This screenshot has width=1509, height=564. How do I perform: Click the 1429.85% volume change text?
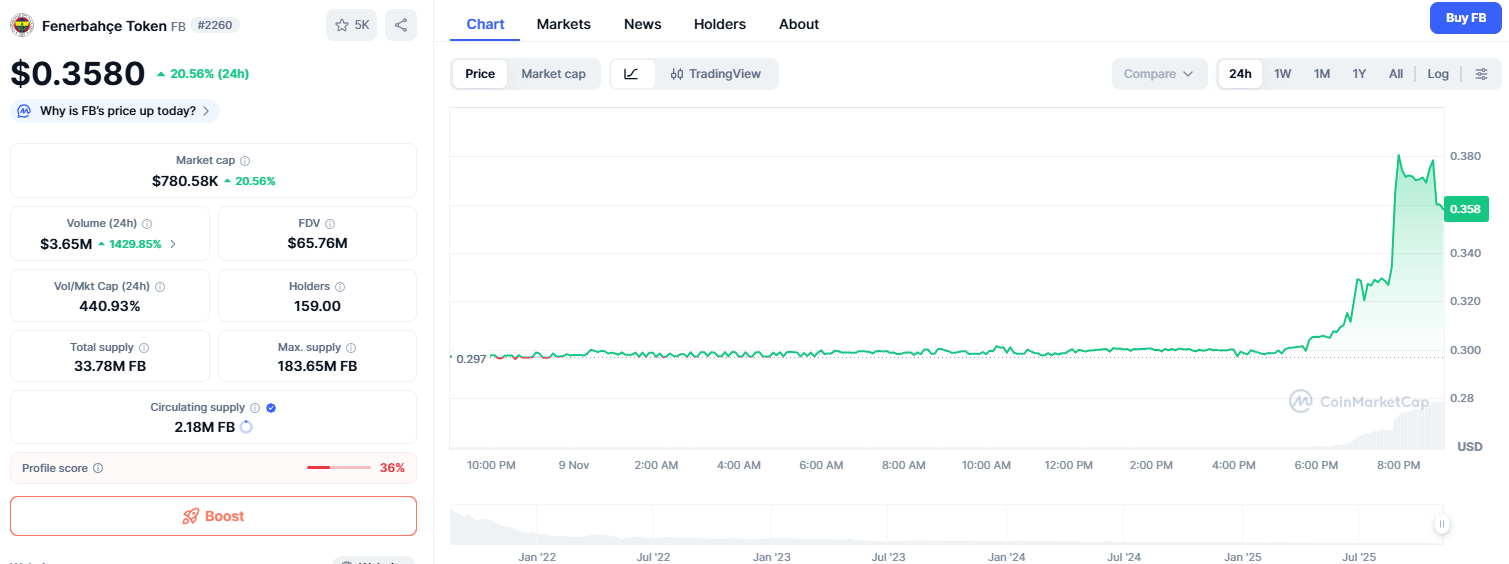pos(133,244)
